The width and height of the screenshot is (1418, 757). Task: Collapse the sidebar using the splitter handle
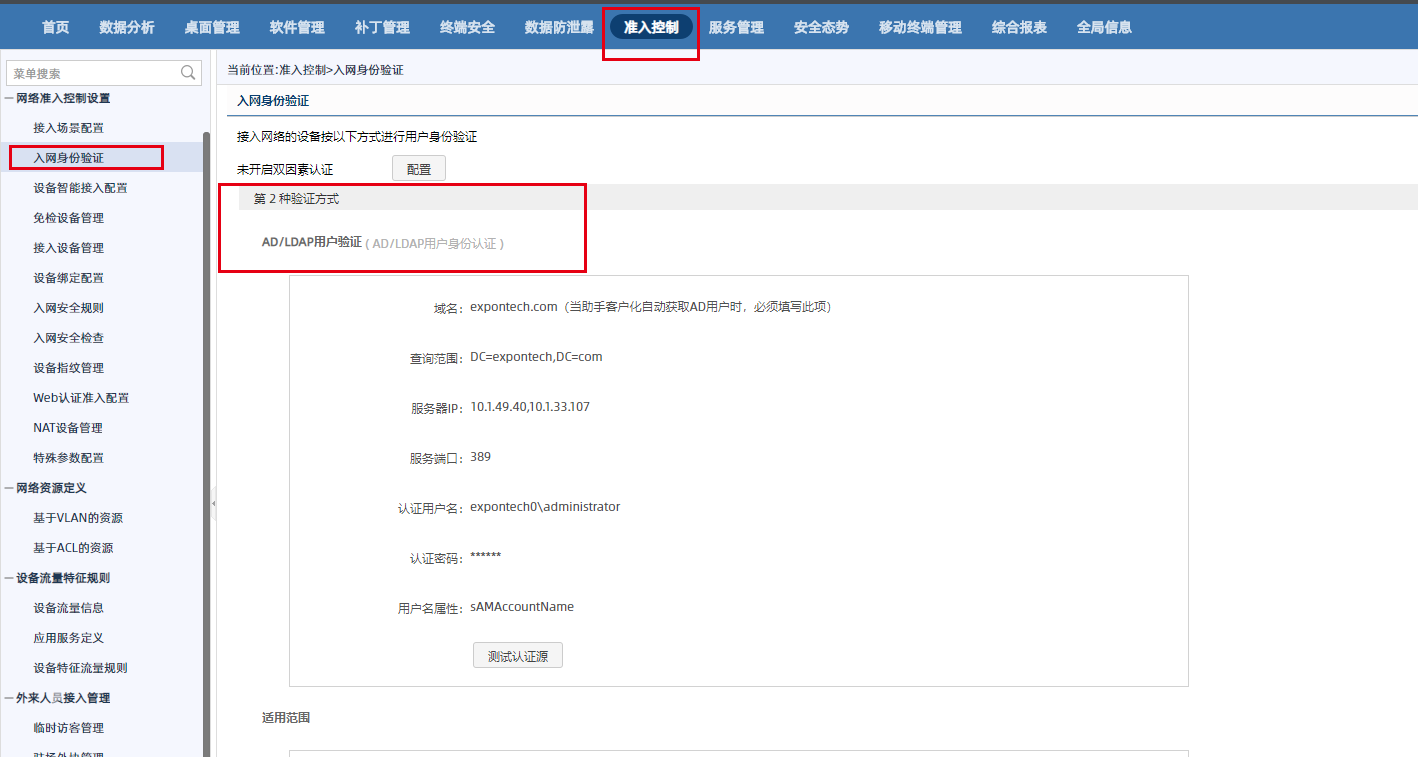[x=213, y=503]
